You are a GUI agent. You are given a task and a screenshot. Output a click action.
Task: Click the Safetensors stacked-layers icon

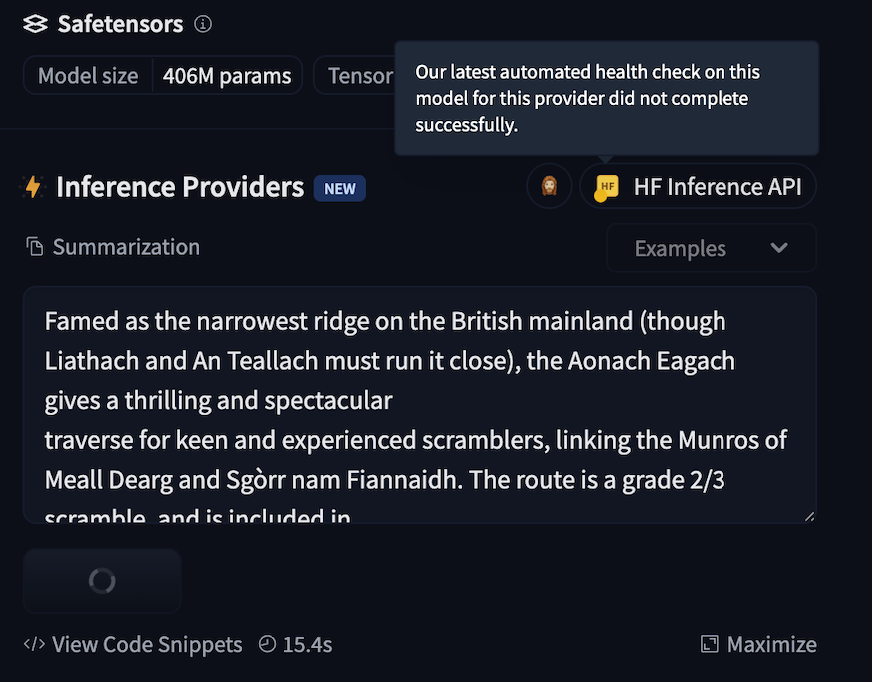(x=35, y=24)
